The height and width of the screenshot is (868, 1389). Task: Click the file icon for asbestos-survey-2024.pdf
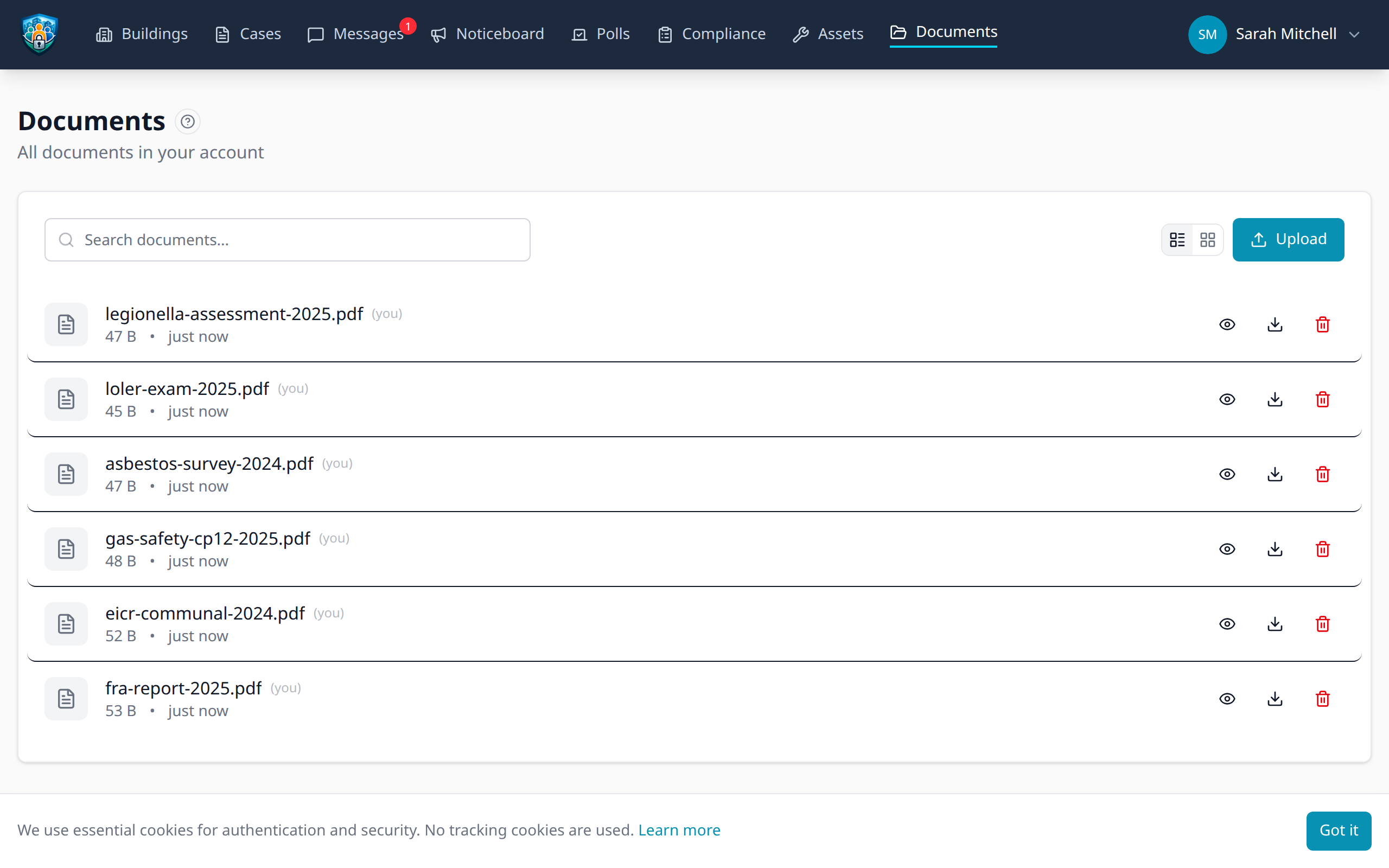(x=66, y=474)
